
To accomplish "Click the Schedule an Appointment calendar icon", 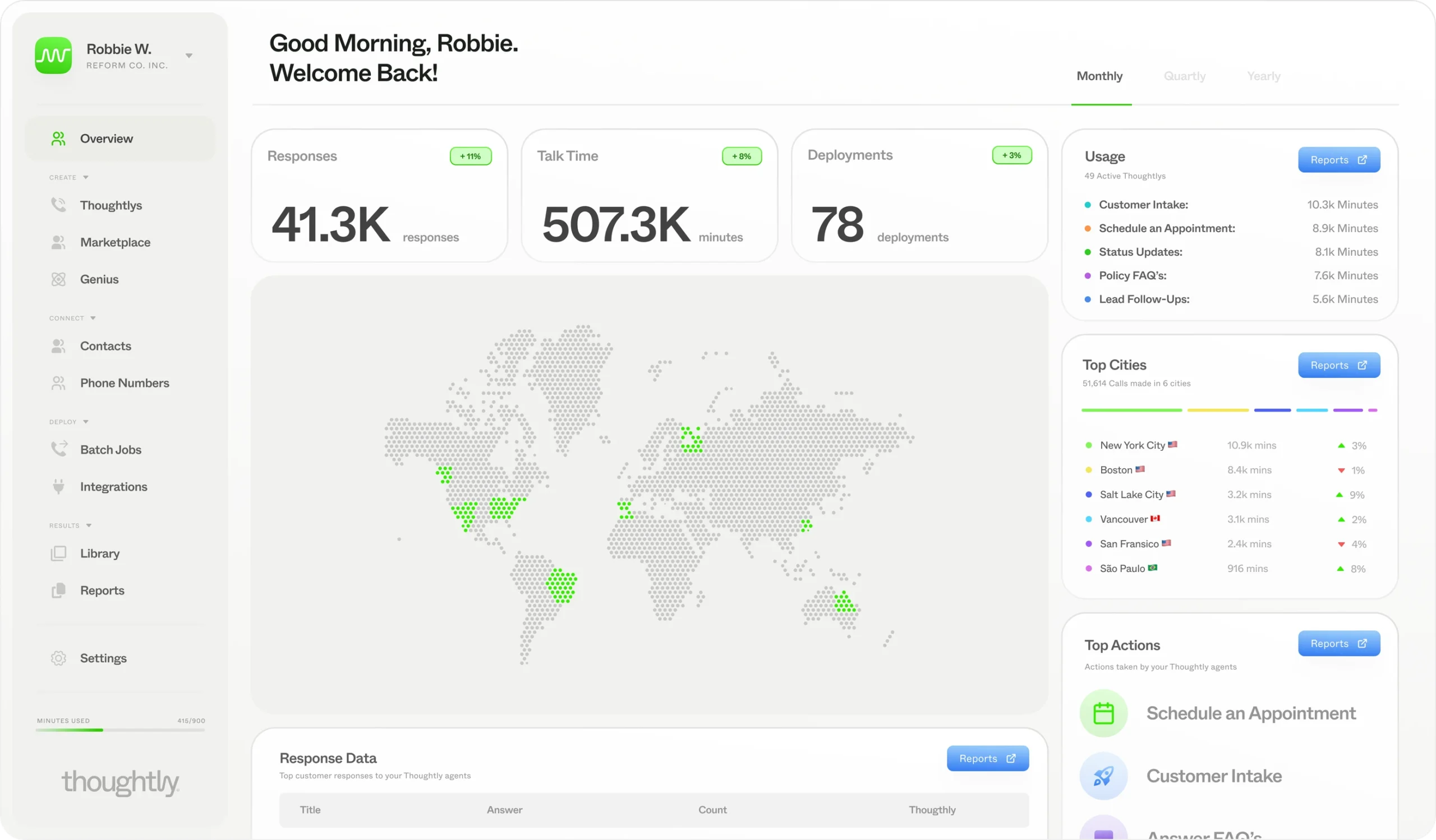I will [1103, 713].
